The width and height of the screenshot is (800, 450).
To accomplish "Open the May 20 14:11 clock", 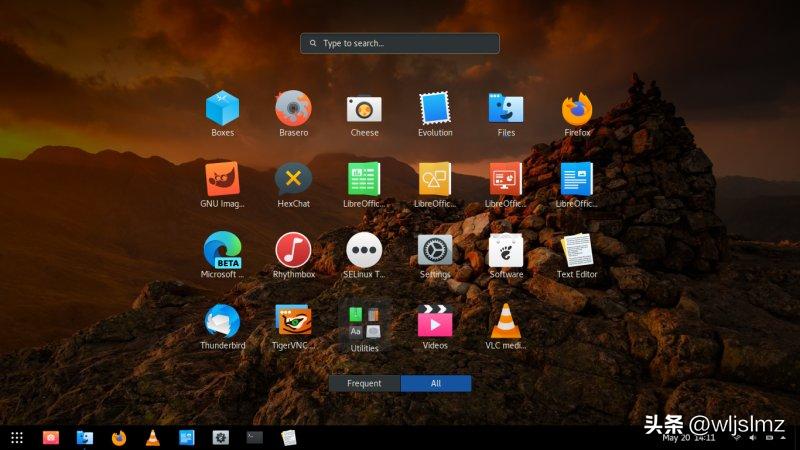I will (689, 438).
